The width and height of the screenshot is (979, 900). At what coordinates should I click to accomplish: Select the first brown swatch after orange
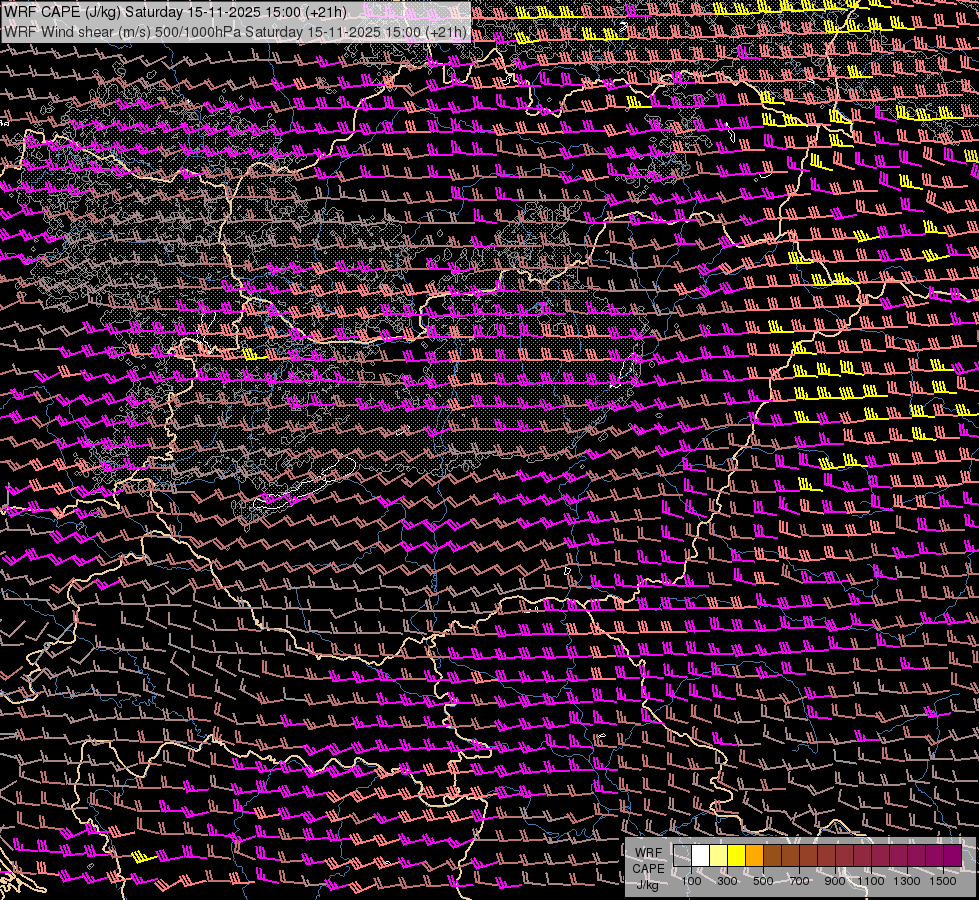(x=772, y=856)
